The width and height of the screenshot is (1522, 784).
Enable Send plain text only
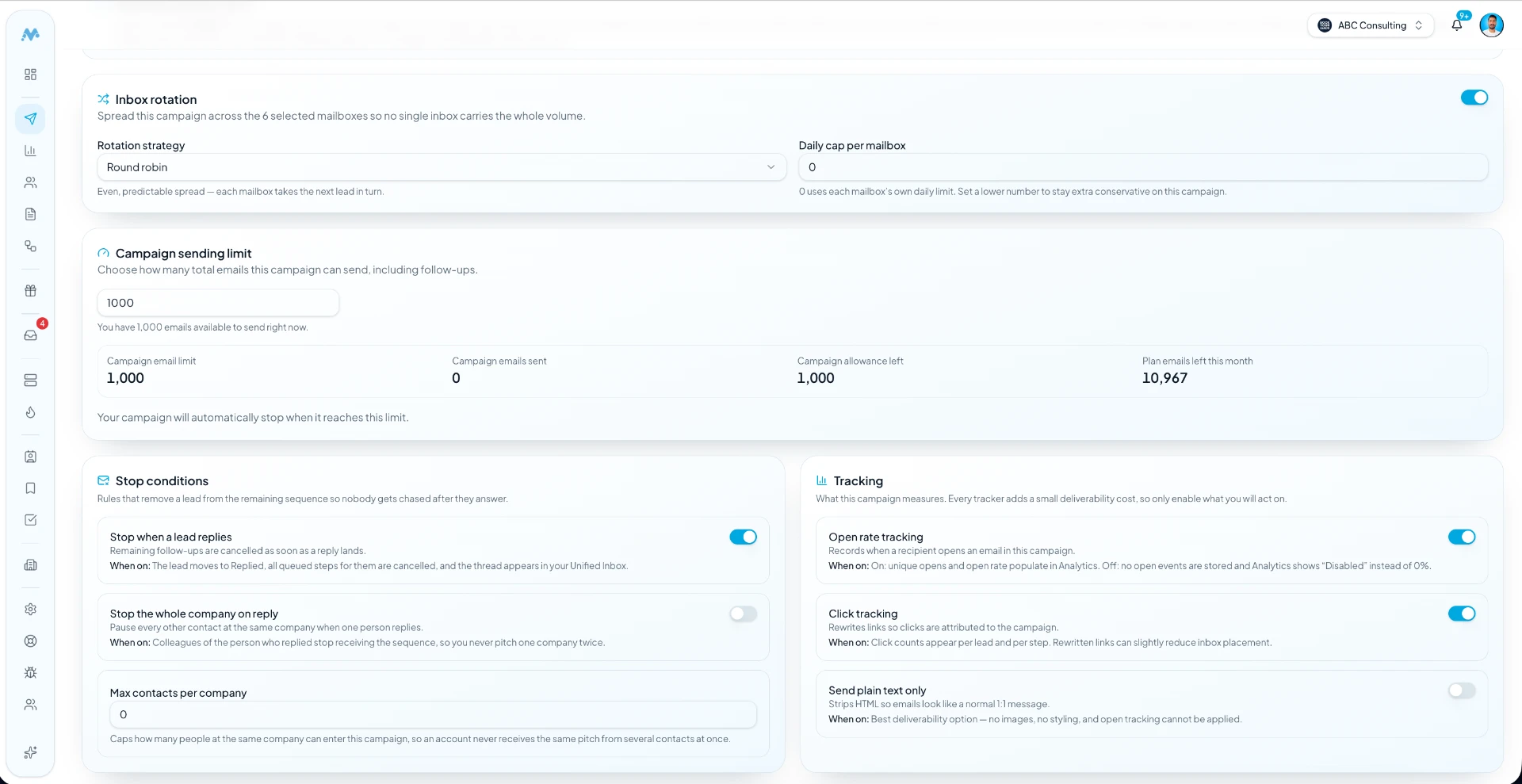[1462, 691]
